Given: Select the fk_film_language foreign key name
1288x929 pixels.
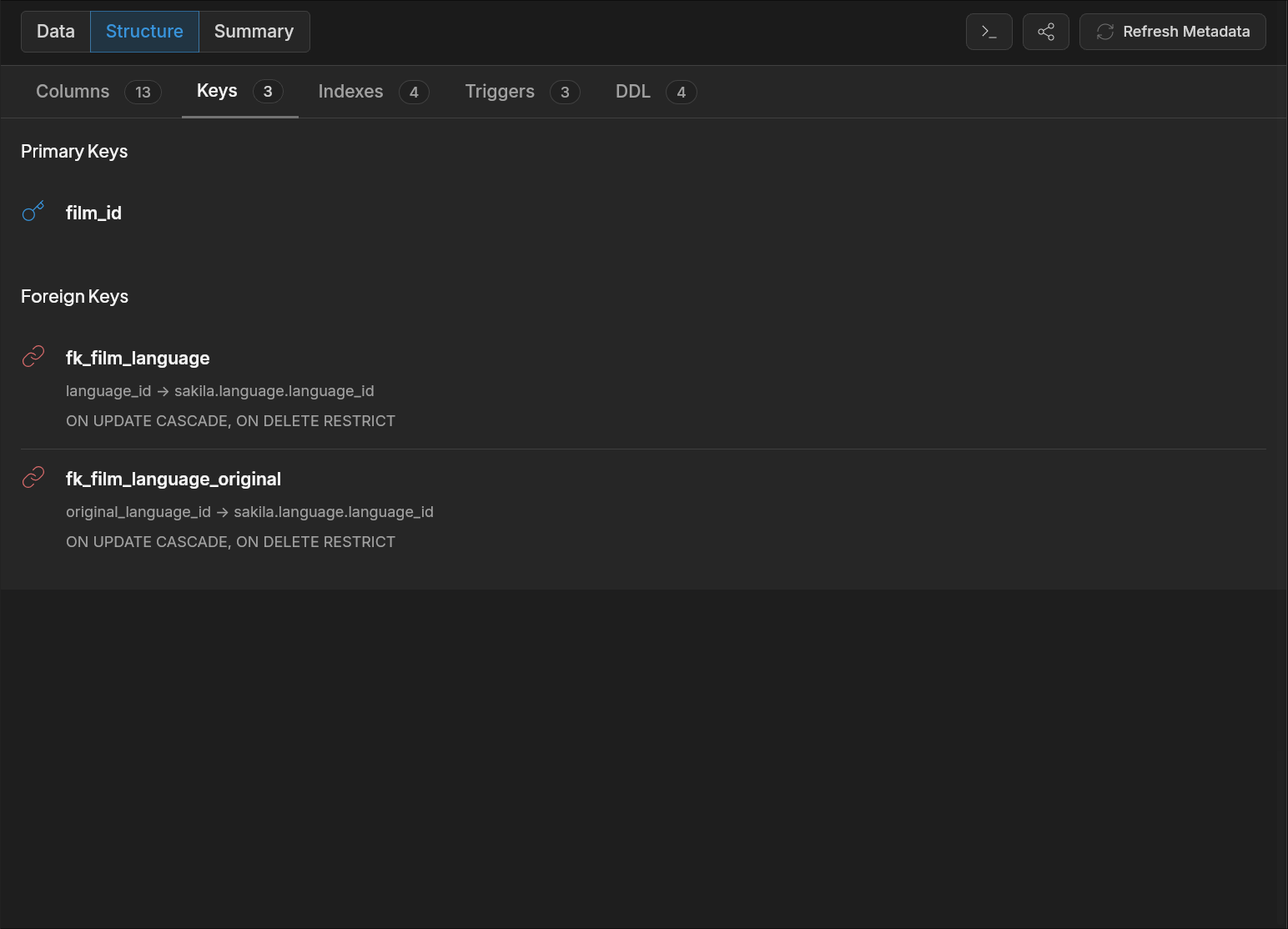Looking at the screenshot, I should 138,358.
